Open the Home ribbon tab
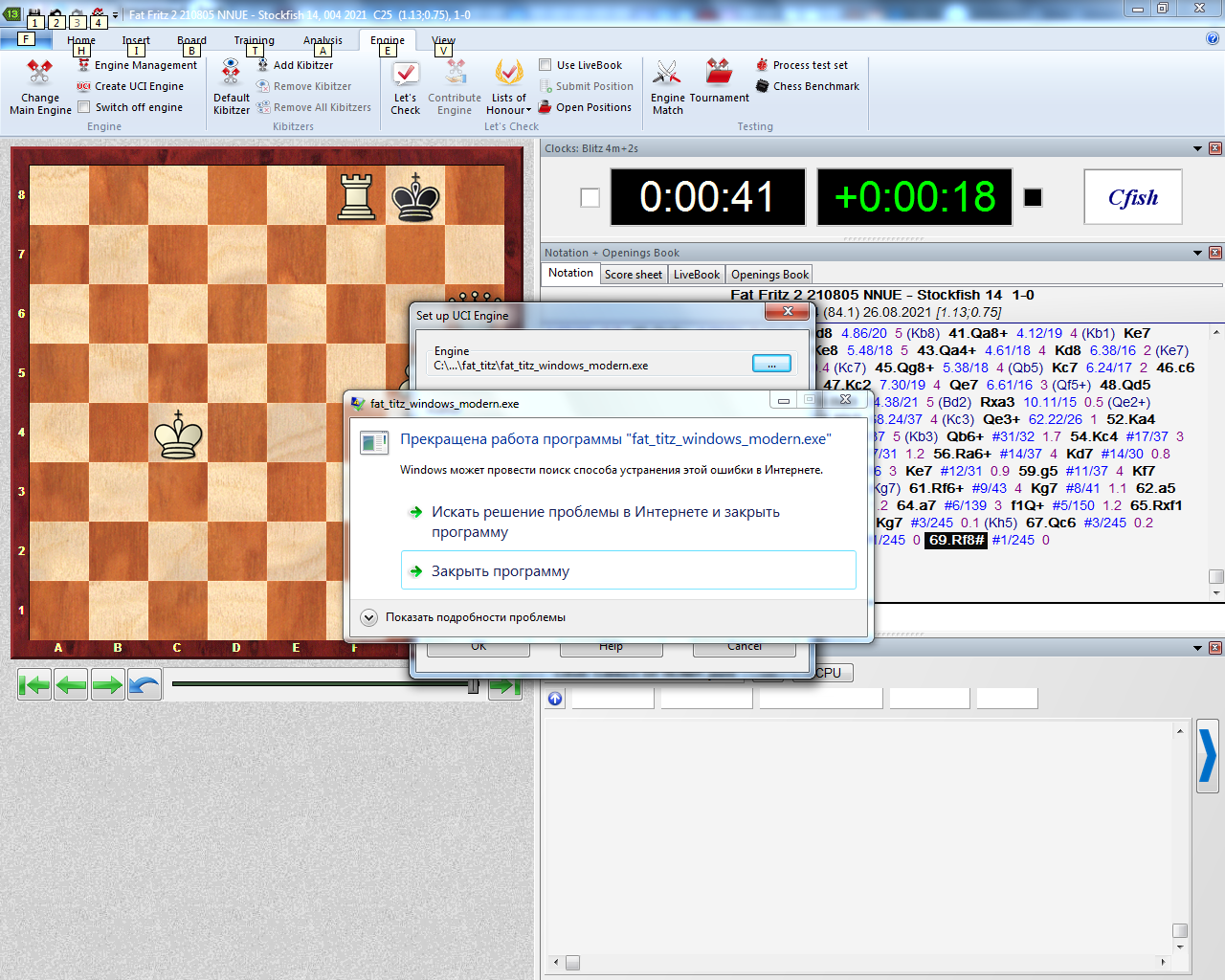 pyautogui.click(x=81, y=40)
